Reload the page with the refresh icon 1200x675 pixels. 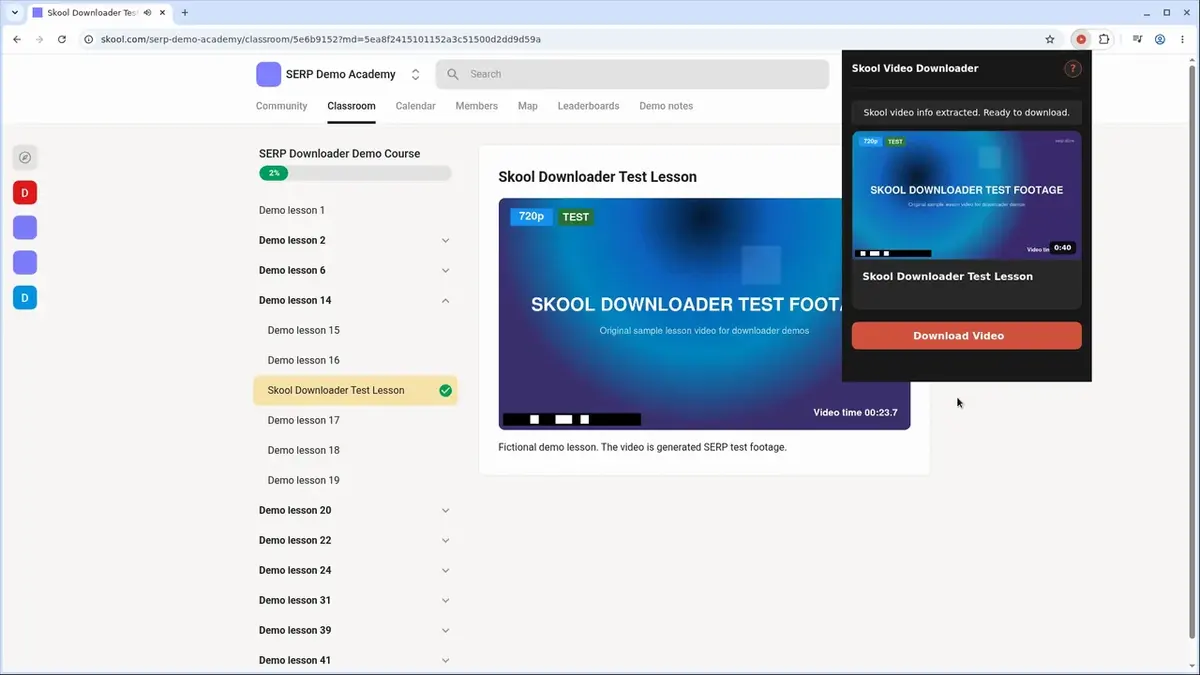(62, 39)
